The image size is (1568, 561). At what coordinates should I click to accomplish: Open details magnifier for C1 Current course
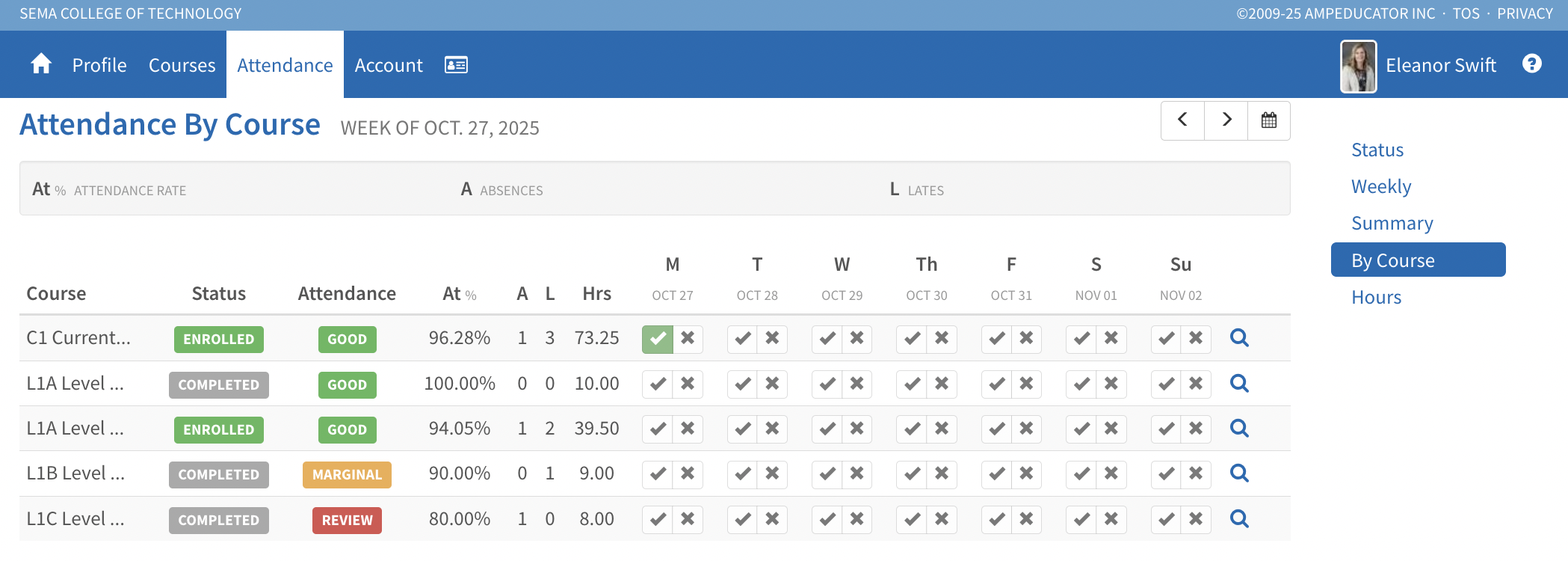point(1239,338)
